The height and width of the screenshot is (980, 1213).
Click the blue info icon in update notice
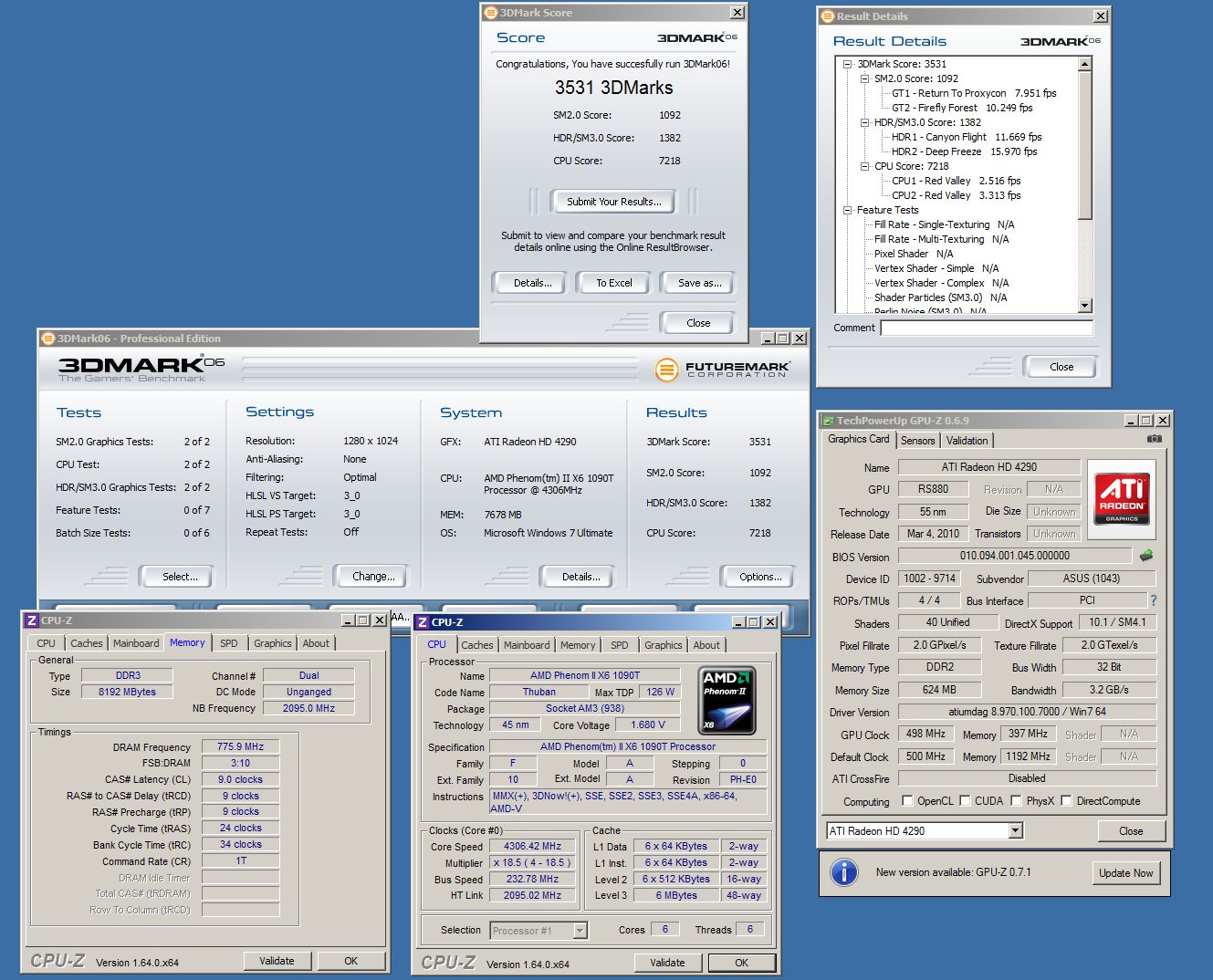pos(844,872)
